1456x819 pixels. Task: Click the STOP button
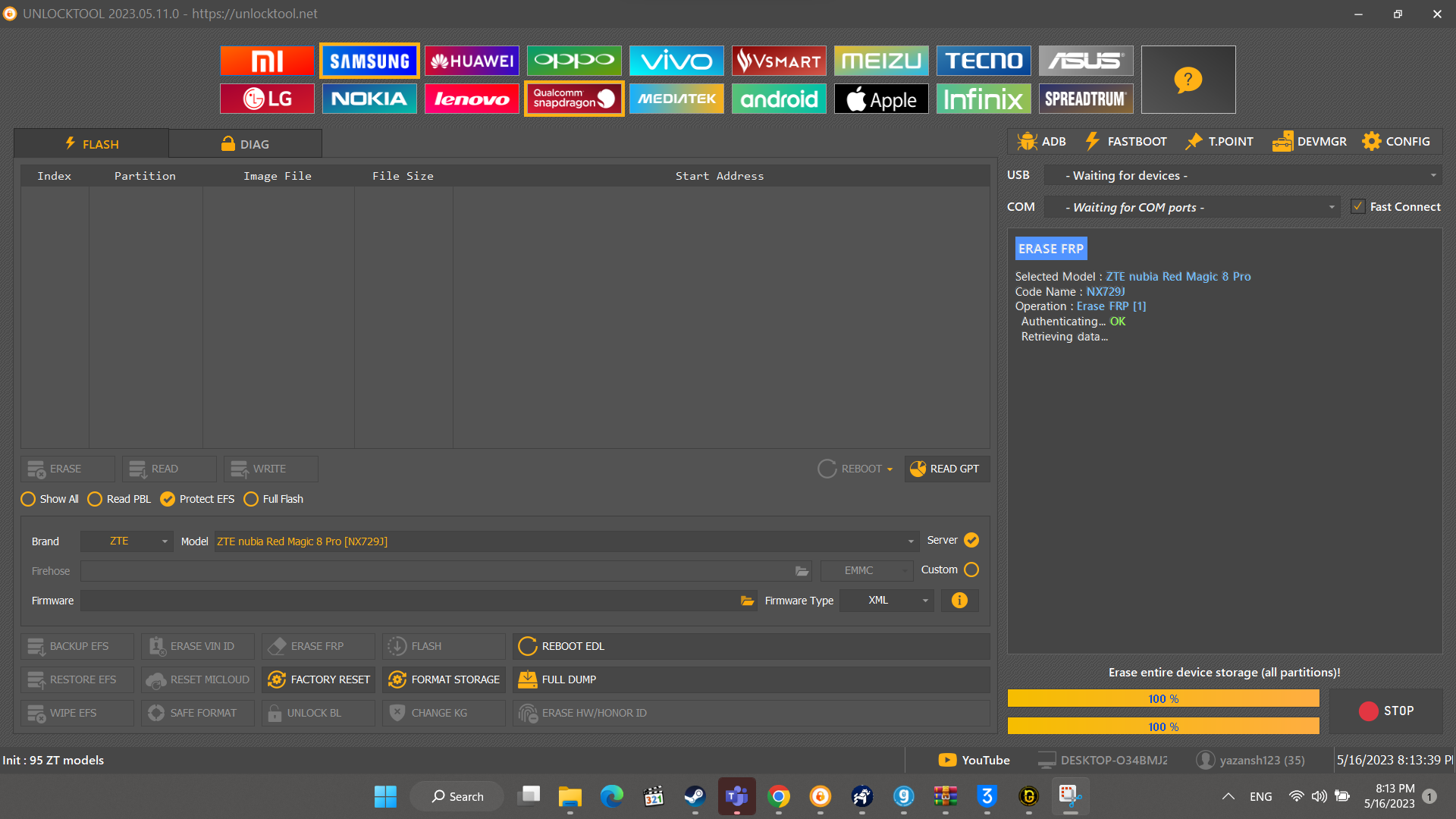click(1386, 711)
